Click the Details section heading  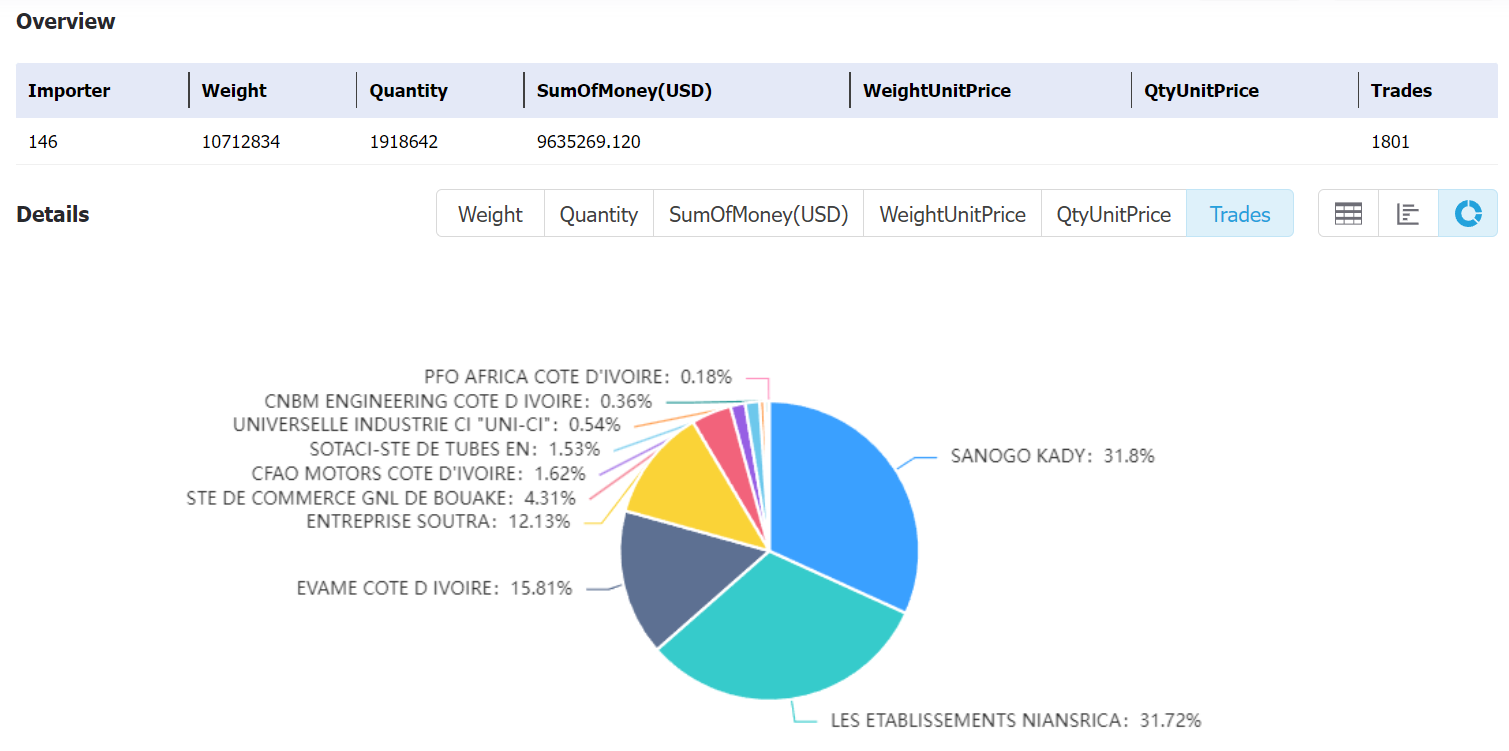coord(53,214)
